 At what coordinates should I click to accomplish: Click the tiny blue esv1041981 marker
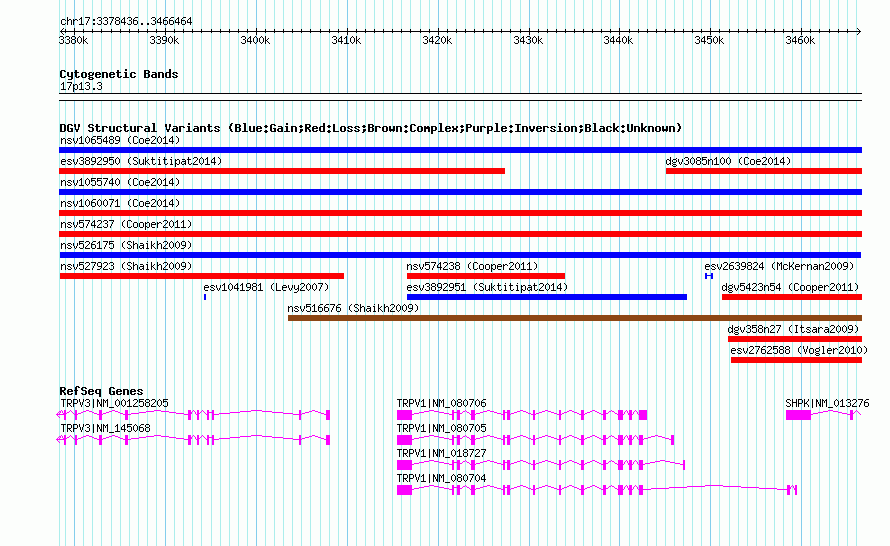[x=205, y=297]
